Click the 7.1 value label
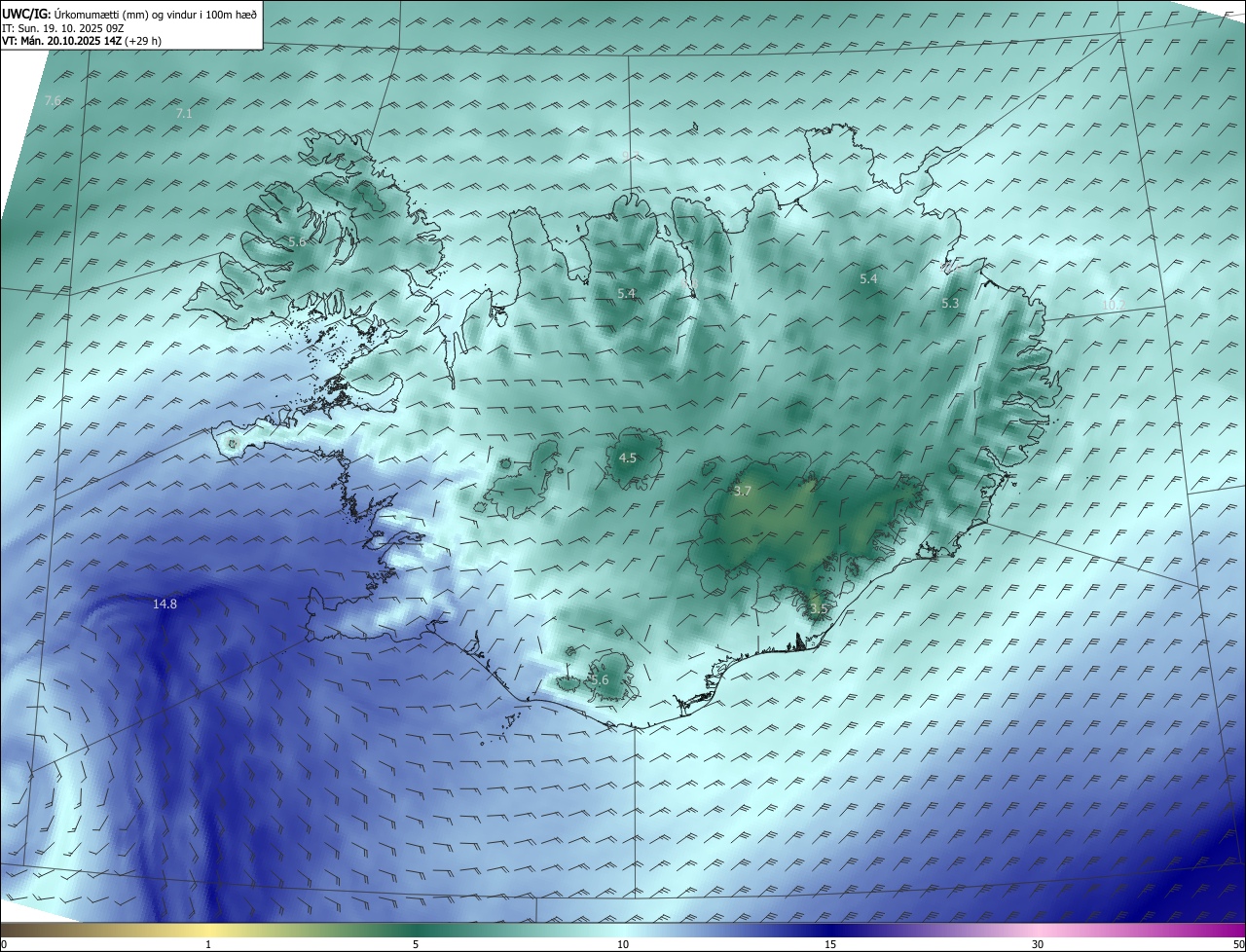The height and width of the screenshot is (952, 1246). coord(184,114)
